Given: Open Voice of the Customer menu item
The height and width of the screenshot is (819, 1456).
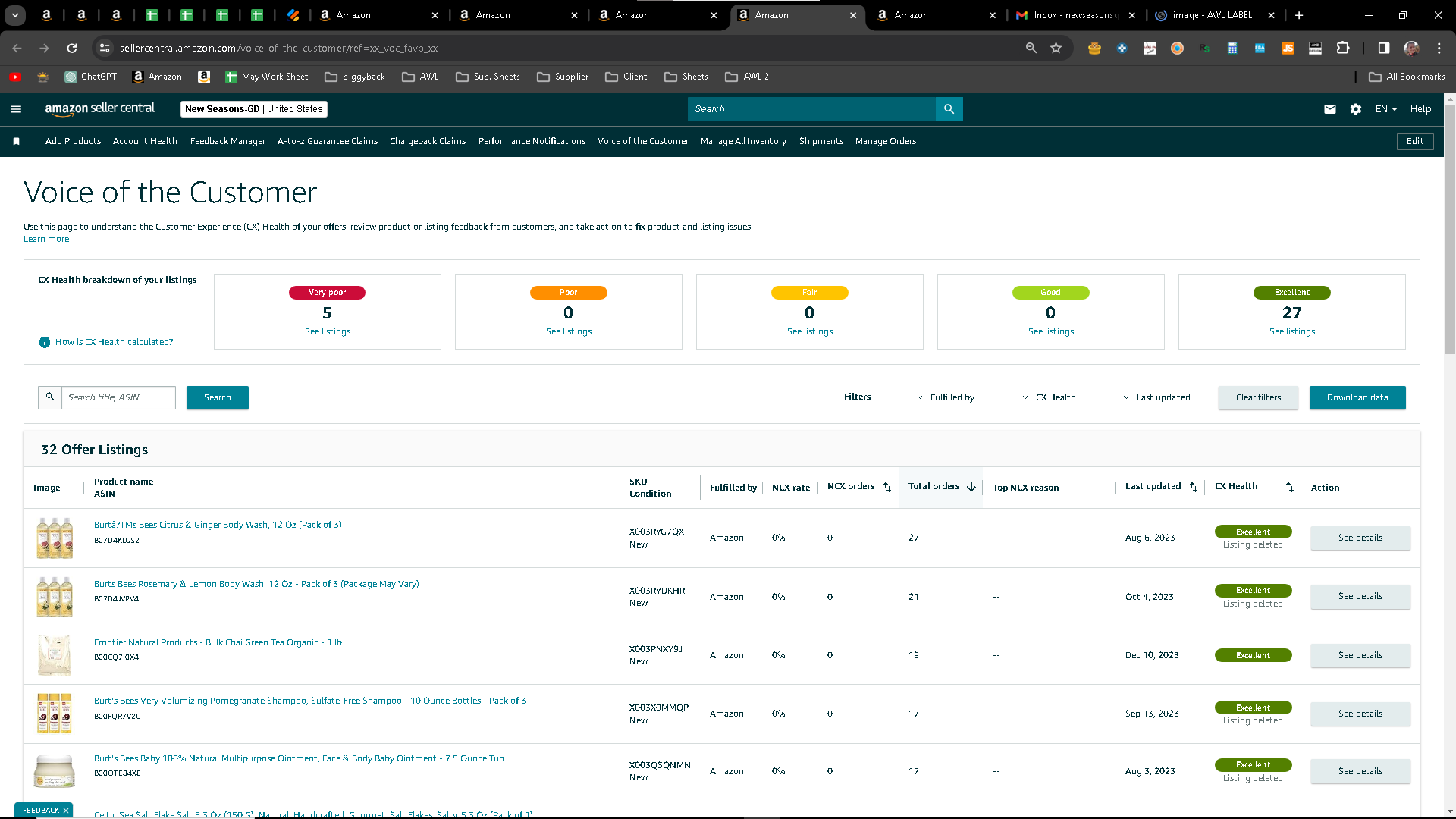Looking at the screenshot, I should pos(643,141).
